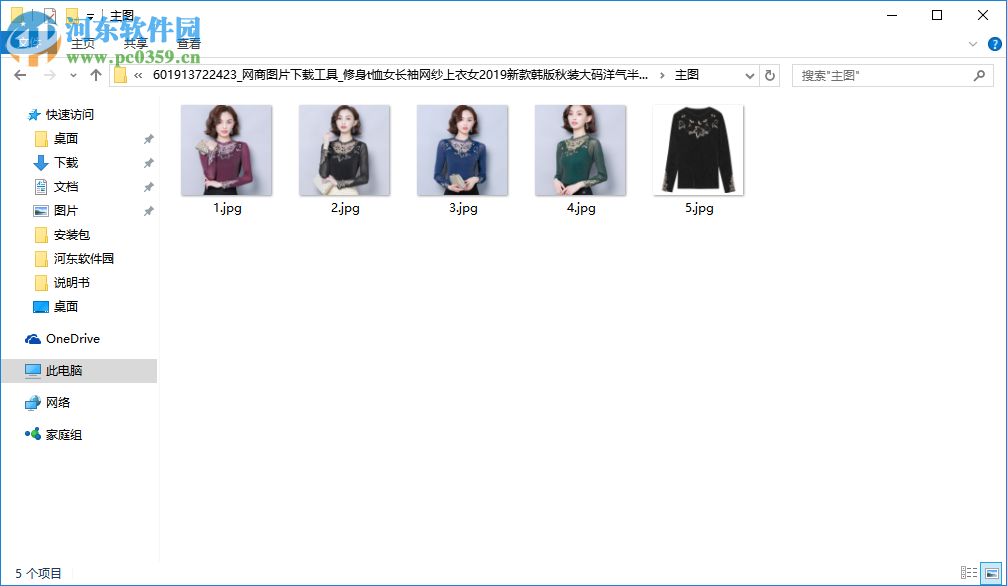Click the back navigation arrow
The height and width of the screenshot is (586, 1007).
coord(20,74)
